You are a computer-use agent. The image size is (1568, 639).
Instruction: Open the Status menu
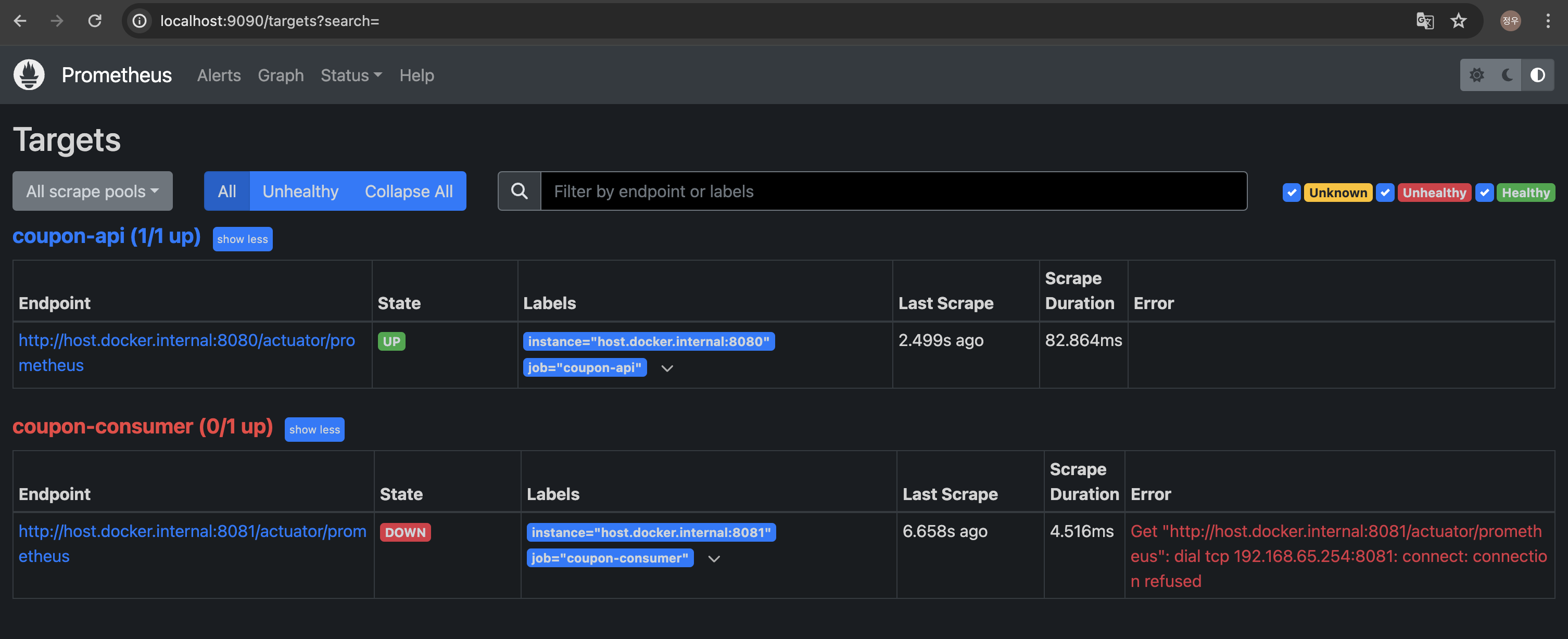point(351,75)
